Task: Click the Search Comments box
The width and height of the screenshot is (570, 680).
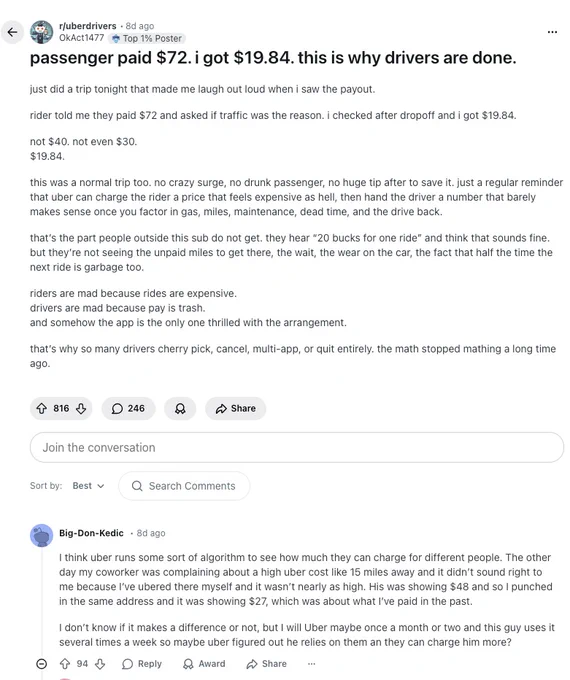Action: tap(184, 486)
